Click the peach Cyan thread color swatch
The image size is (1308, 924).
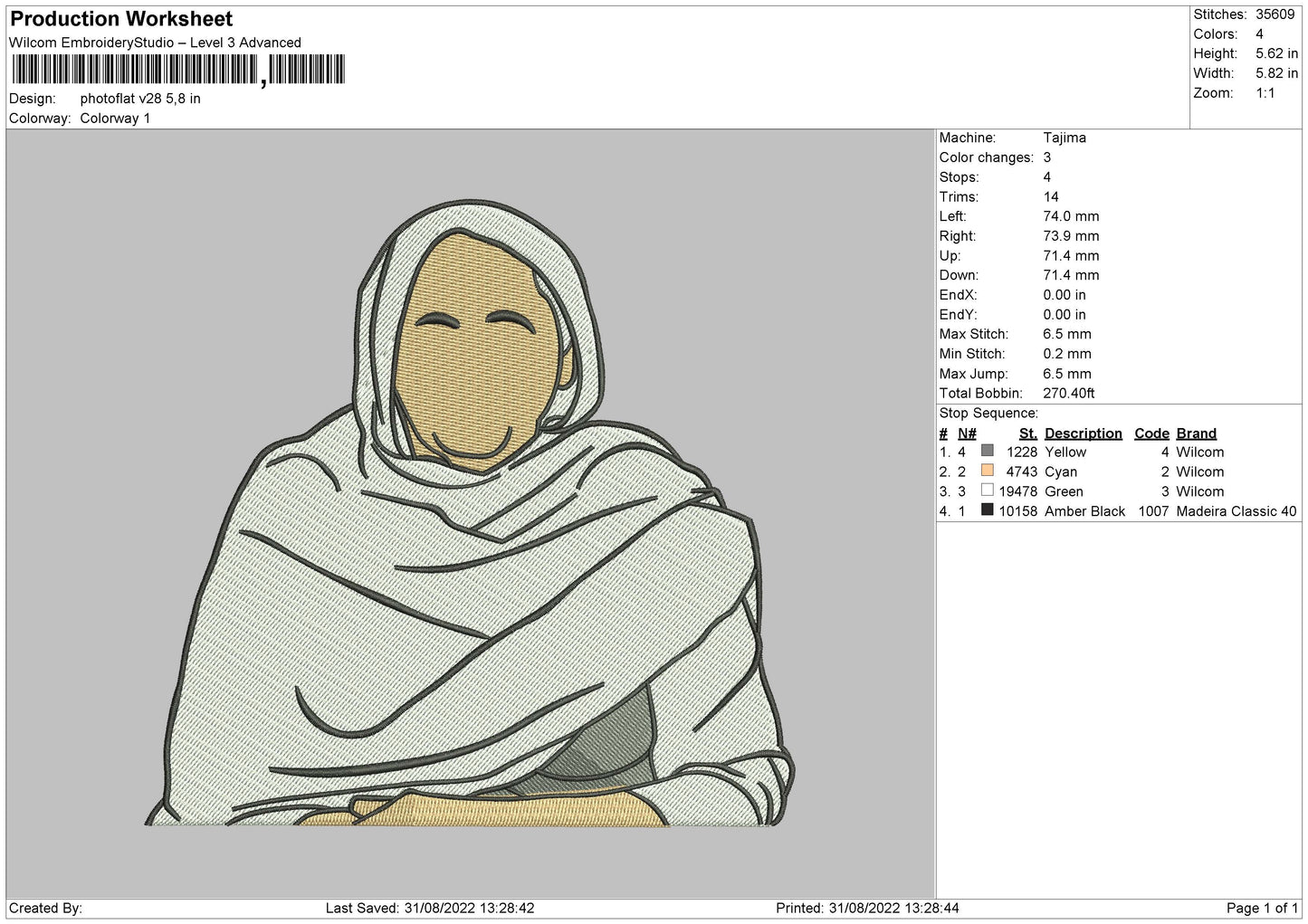point(987,471)
